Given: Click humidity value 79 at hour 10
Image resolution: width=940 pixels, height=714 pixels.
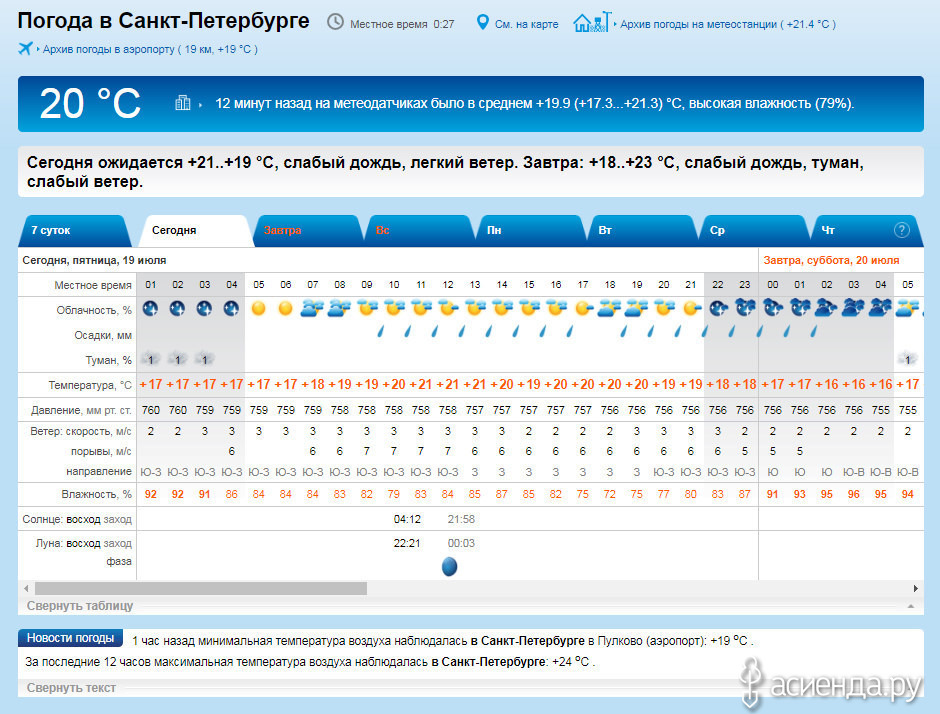Looking at the screenshot, I should (x=394, y=494).
